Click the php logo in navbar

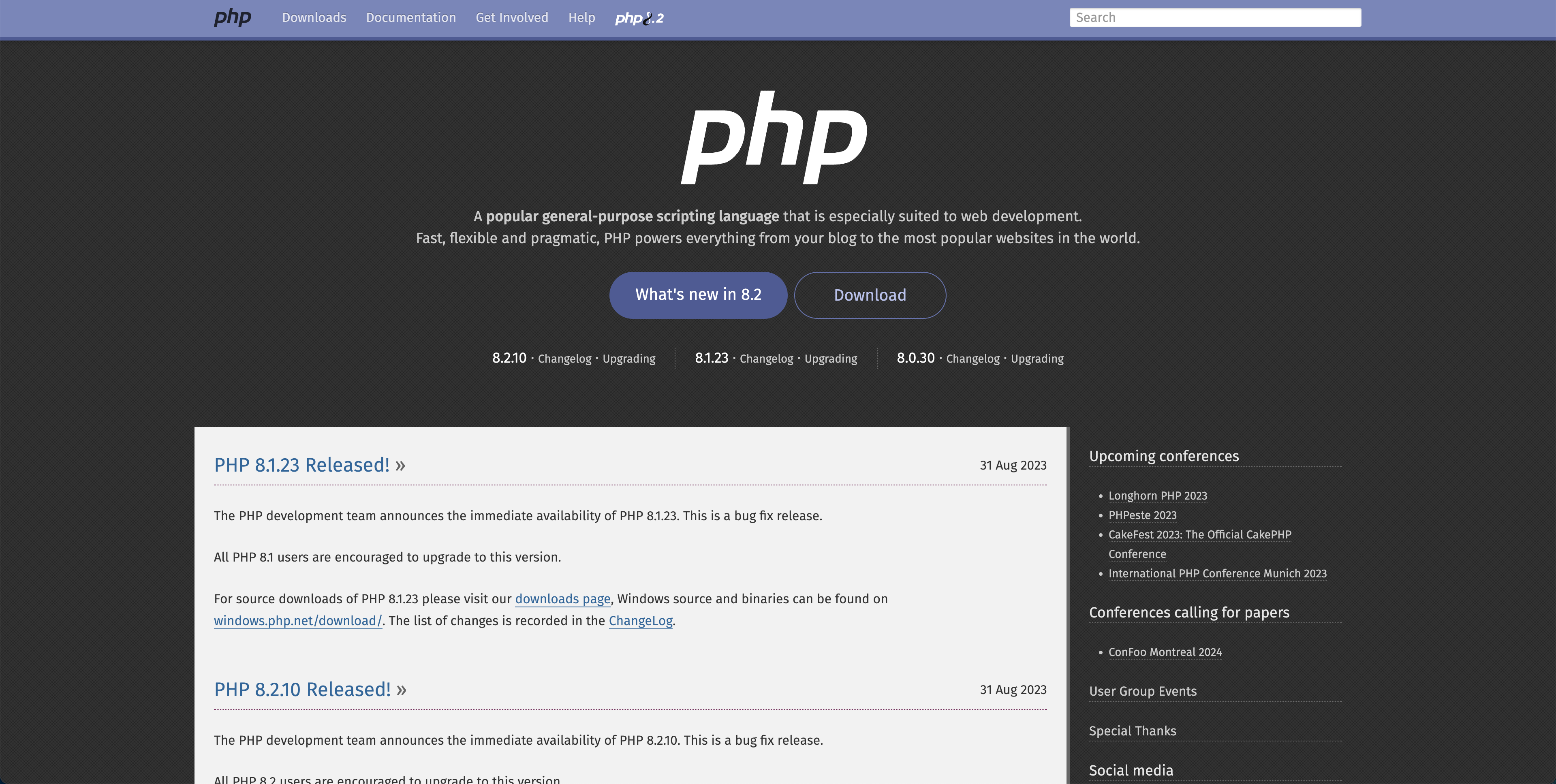click(233, 17)
